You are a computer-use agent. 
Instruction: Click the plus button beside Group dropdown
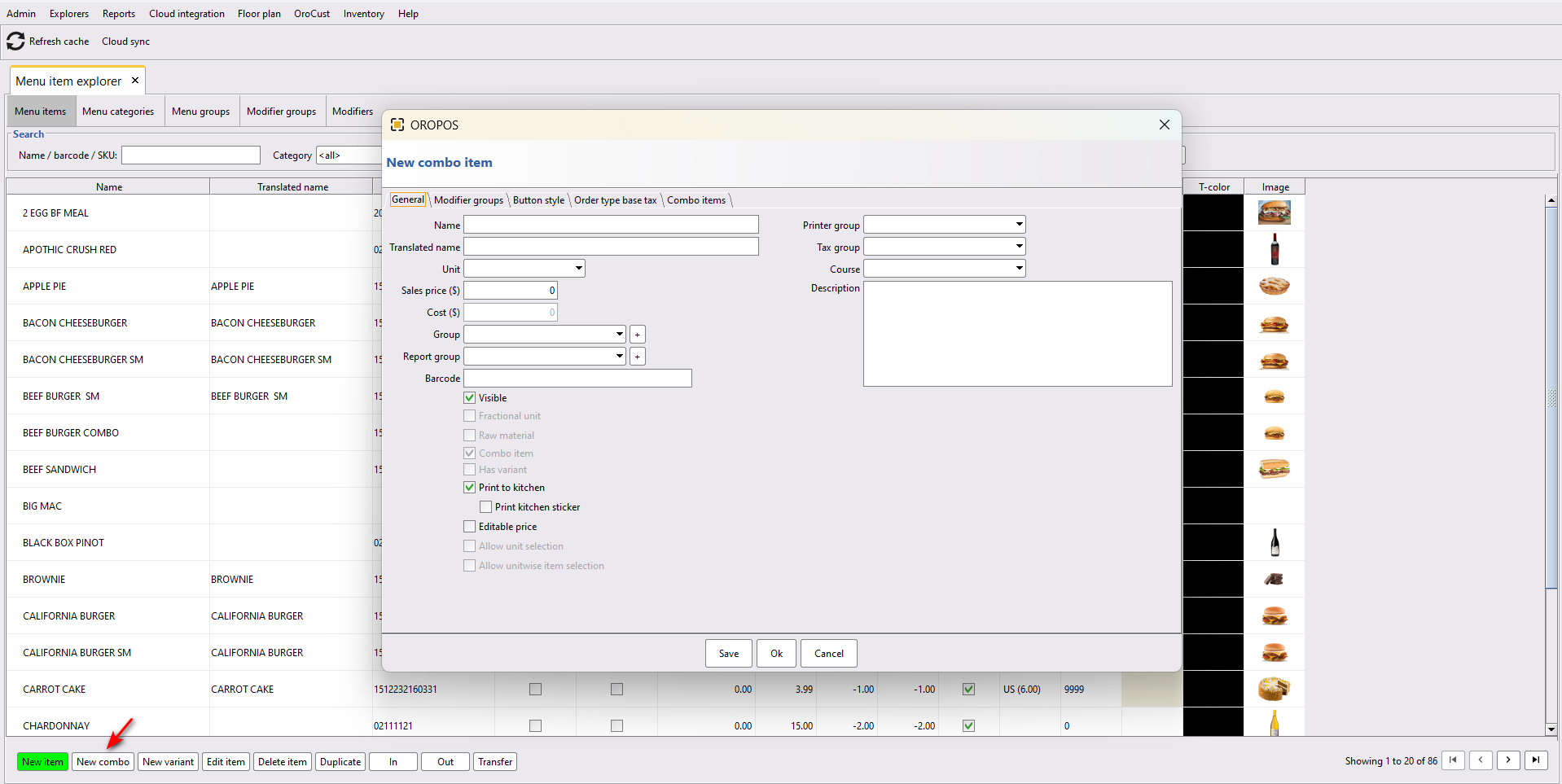638,335
